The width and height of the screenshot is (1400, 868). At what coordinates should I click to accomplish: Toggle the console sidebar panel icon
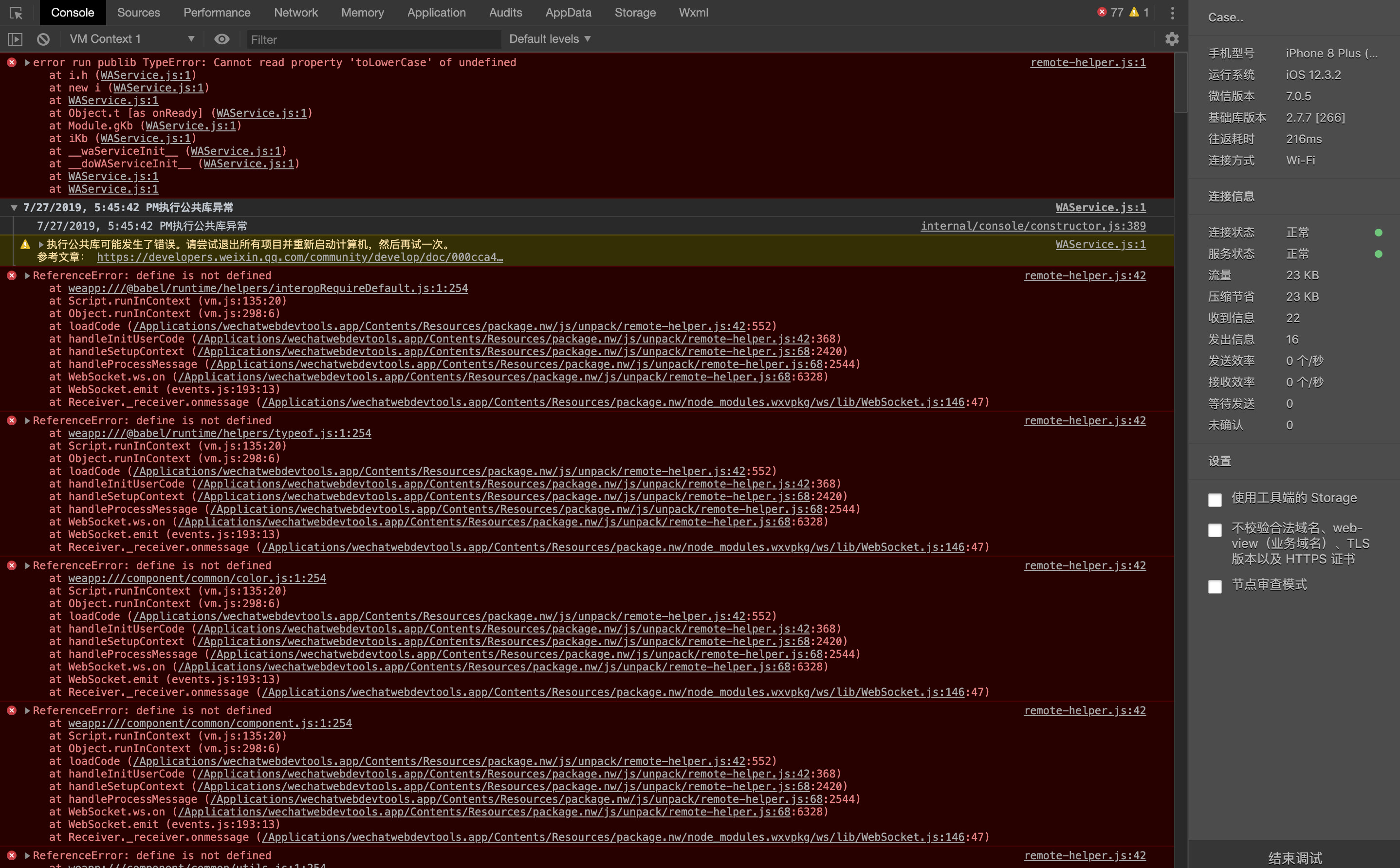click(x=15, y=39)
